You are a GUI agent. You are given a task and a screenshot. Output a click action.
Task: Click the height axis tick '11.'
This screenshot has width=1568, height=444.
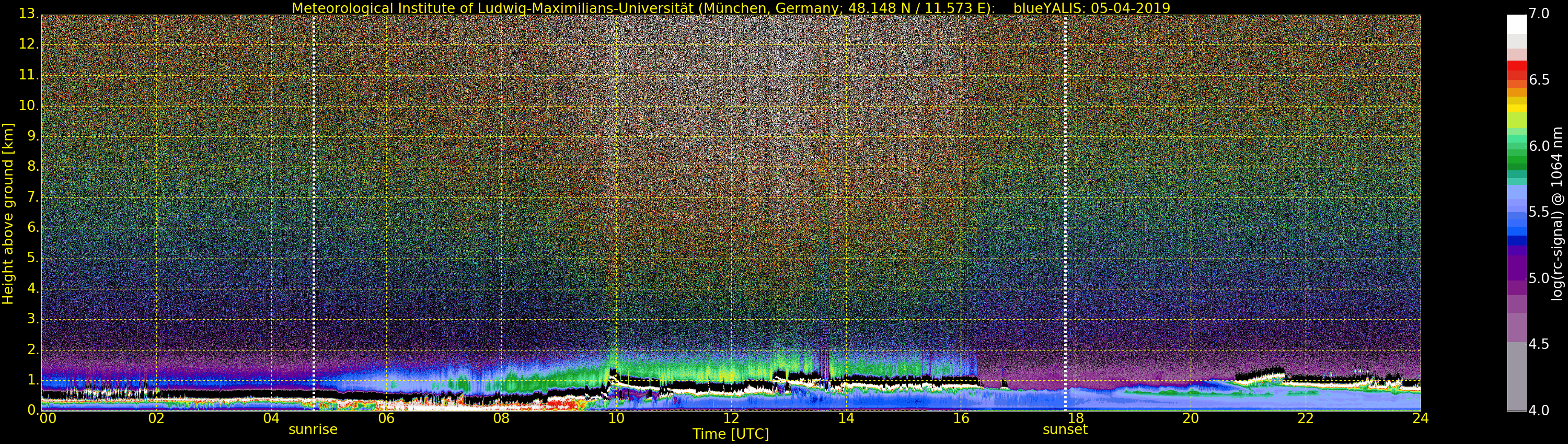tap(29, 74)
